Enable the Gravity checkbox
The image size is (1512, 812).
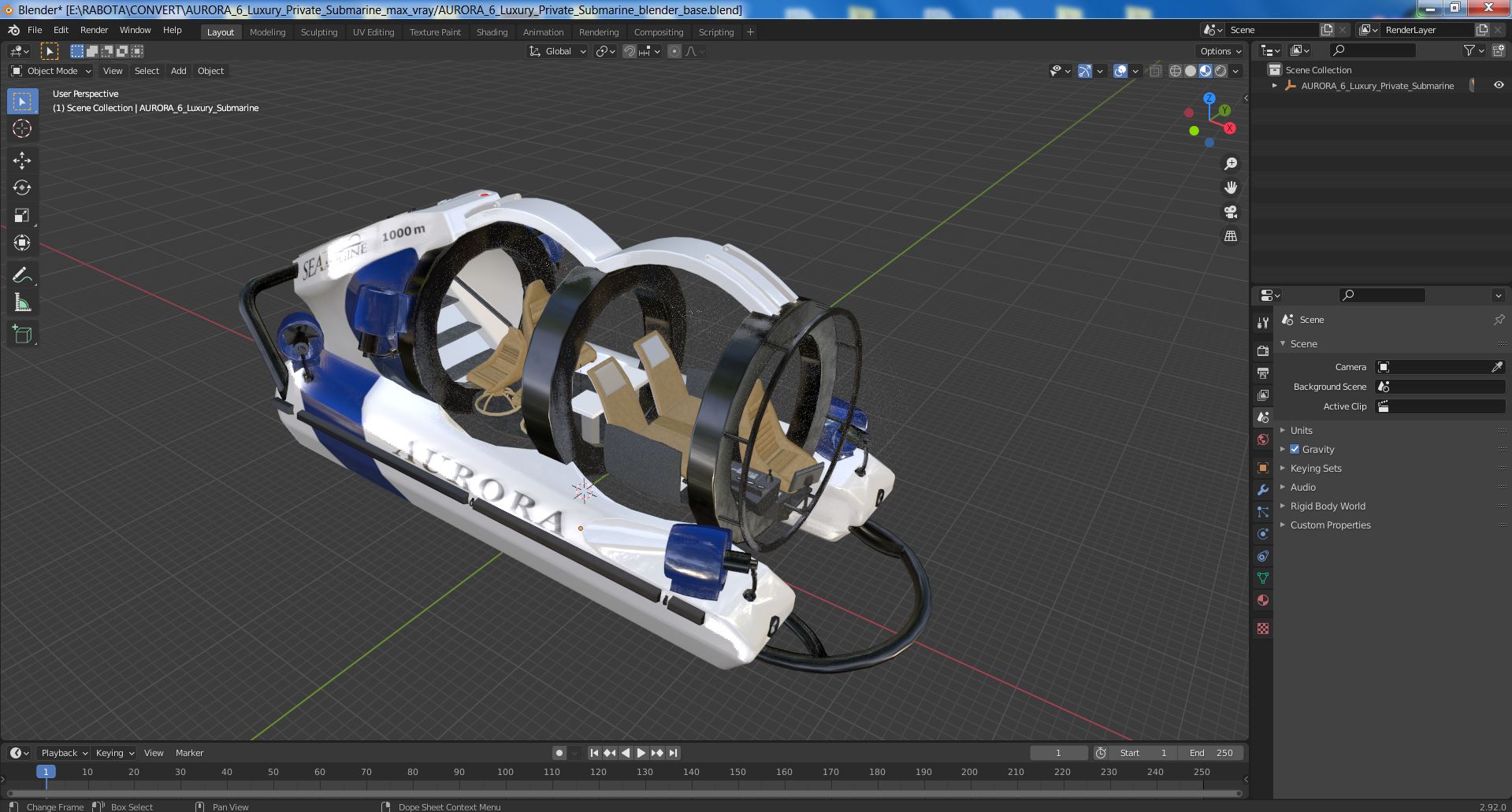tap(1295, 449)
